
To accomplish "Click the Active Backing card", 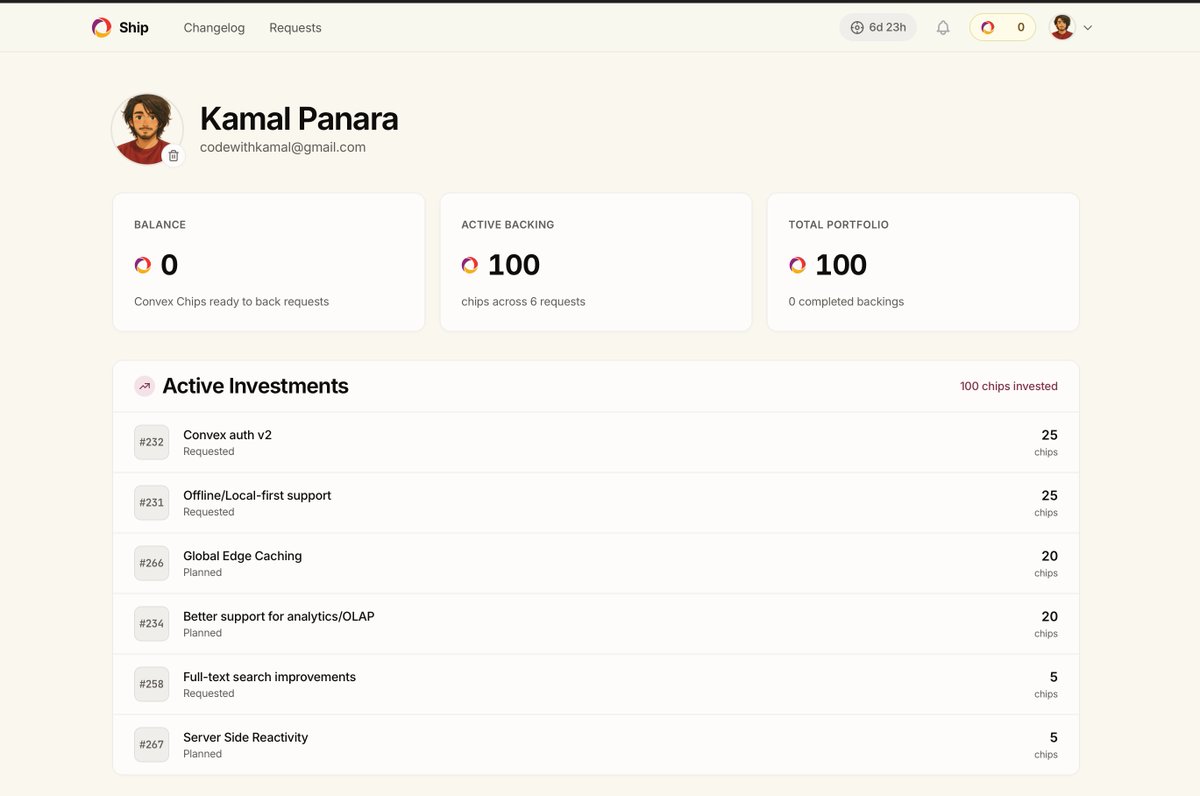I will 596,262.
